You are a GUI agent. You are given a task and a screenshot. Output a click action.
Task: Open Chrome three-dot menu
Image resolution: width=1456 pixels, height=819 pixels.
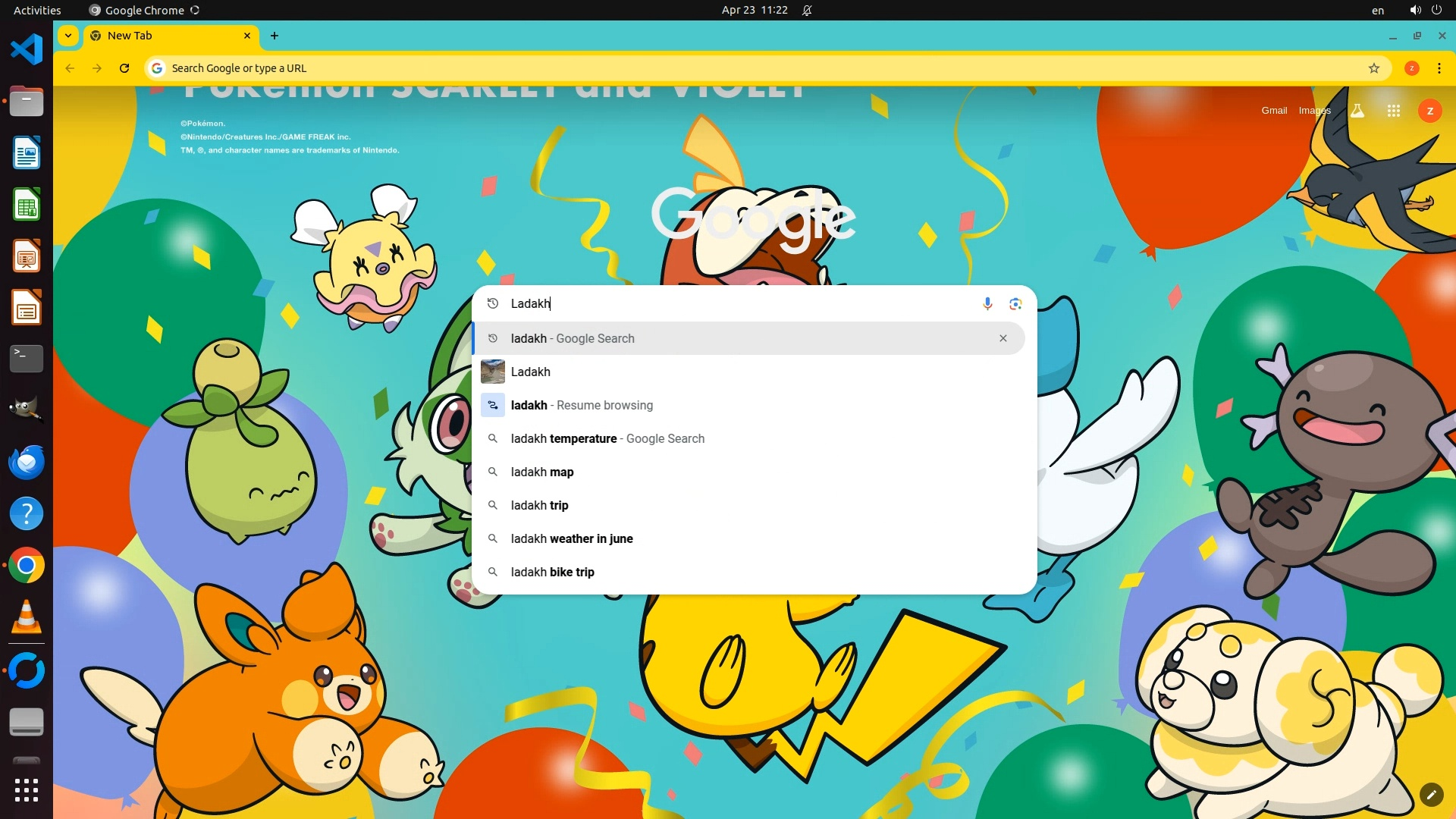[1439, 68]
